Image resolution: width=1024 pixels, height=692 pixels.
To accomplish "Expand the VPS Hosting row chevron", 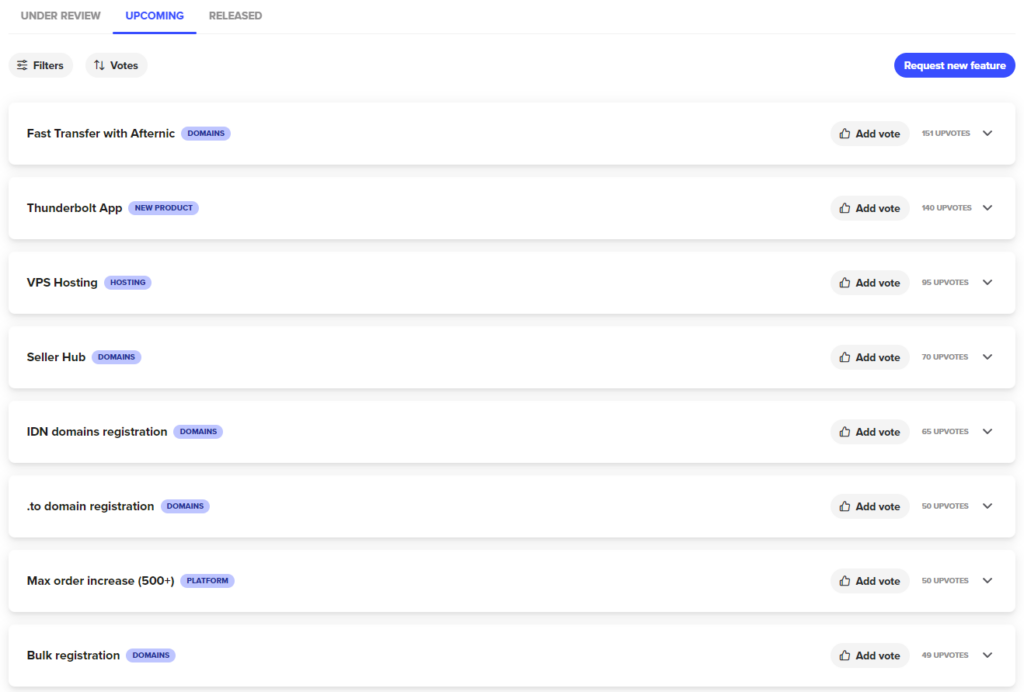I will click(987, 283).
